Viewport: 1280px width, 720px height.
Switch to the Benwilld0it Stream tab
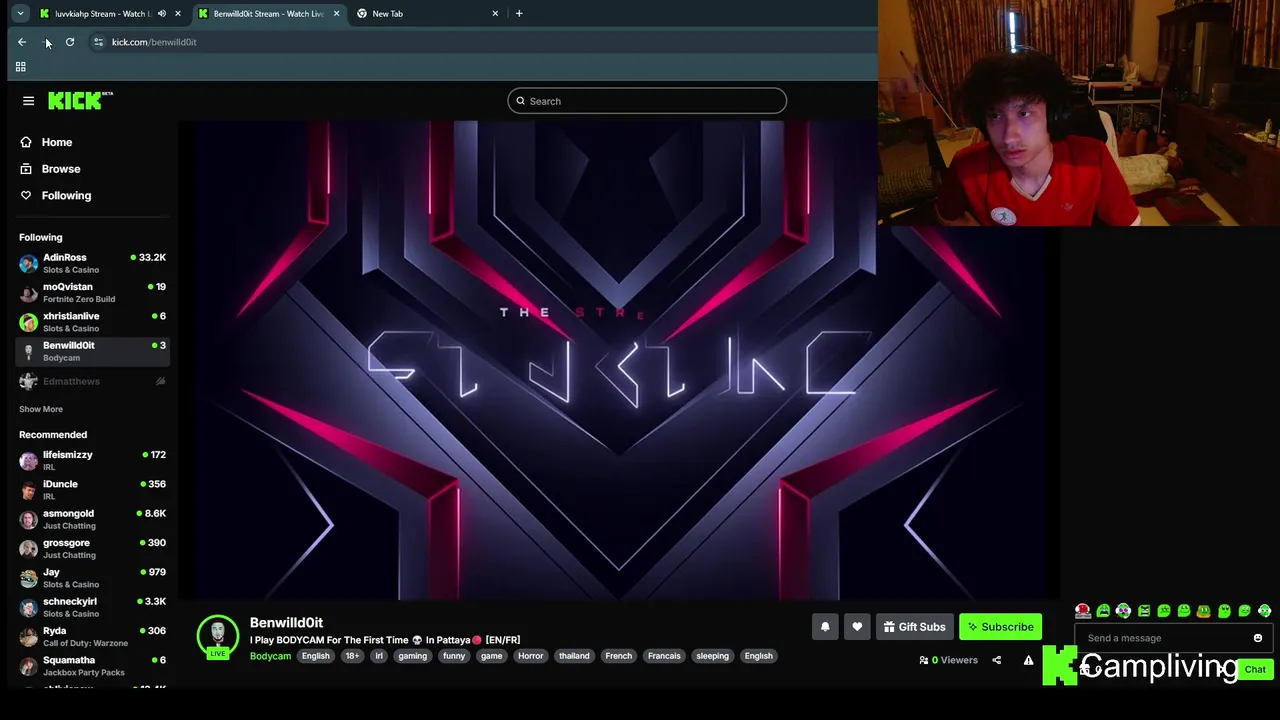pos(268,13)
